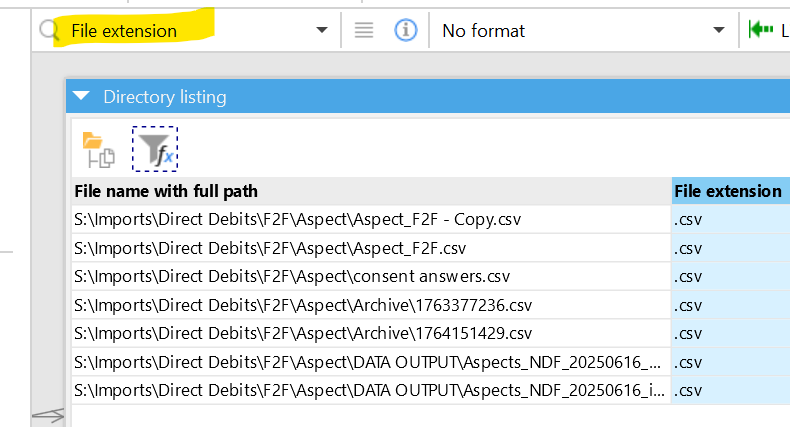Screen dimensions: 790x427
Task: Click the blue info icon
Action: [x=405, y=30]
